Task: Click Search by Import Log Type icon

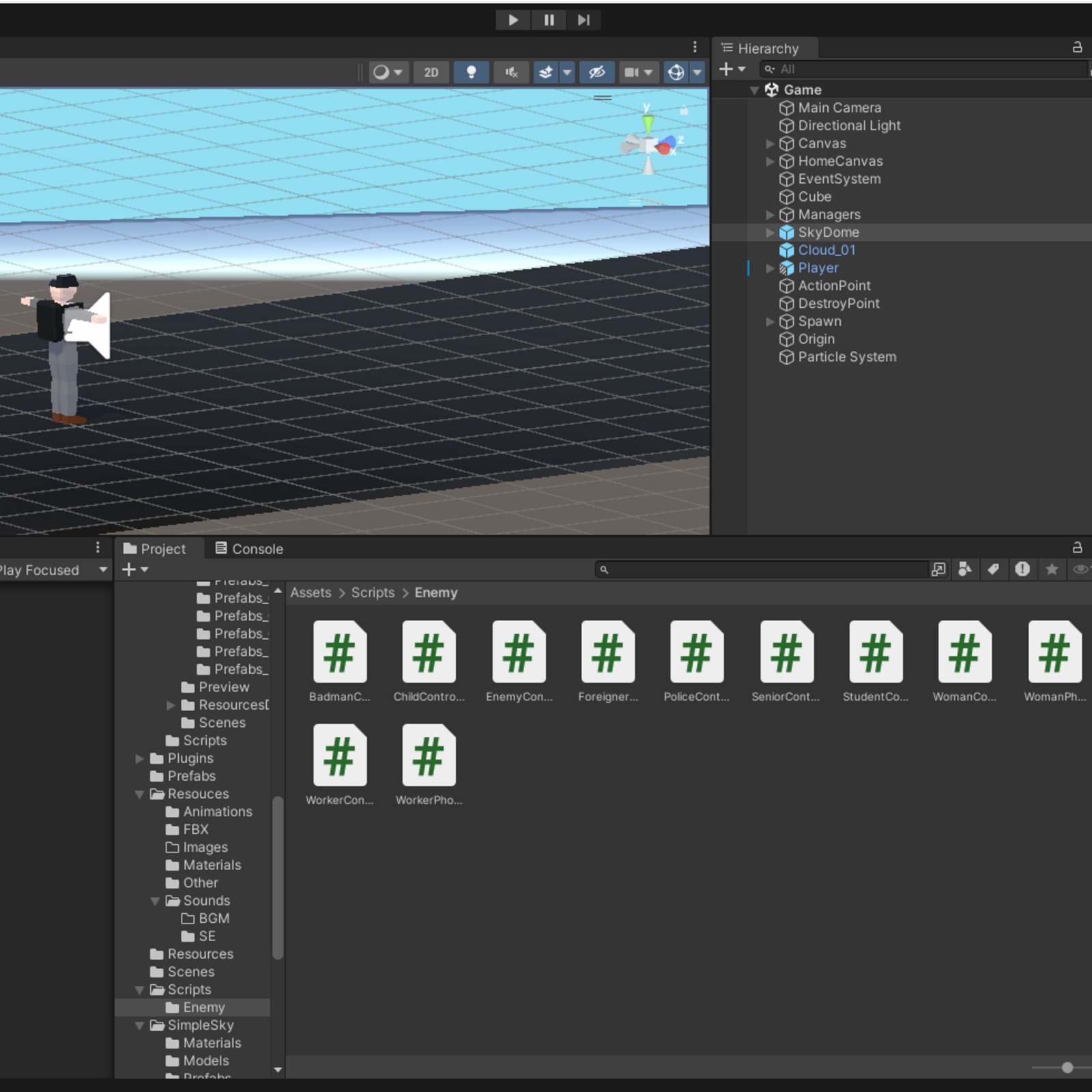Action: click(1022, 569)
